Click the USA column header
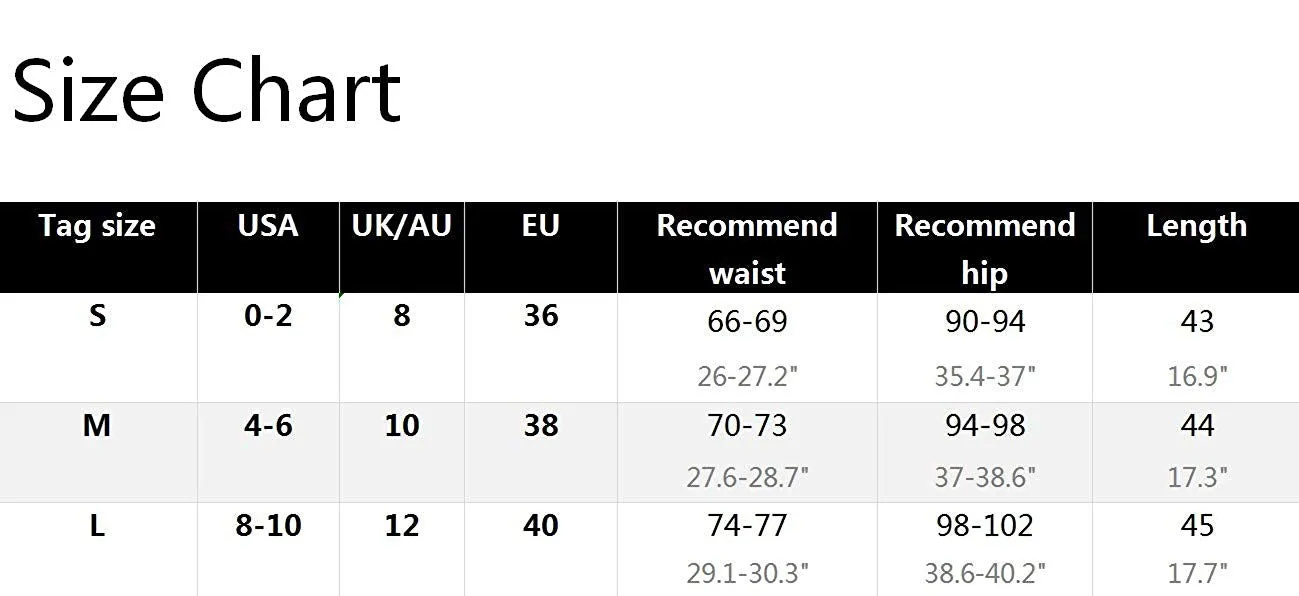The width and height of the screenshot is (1299, 596). pos(268,225)
